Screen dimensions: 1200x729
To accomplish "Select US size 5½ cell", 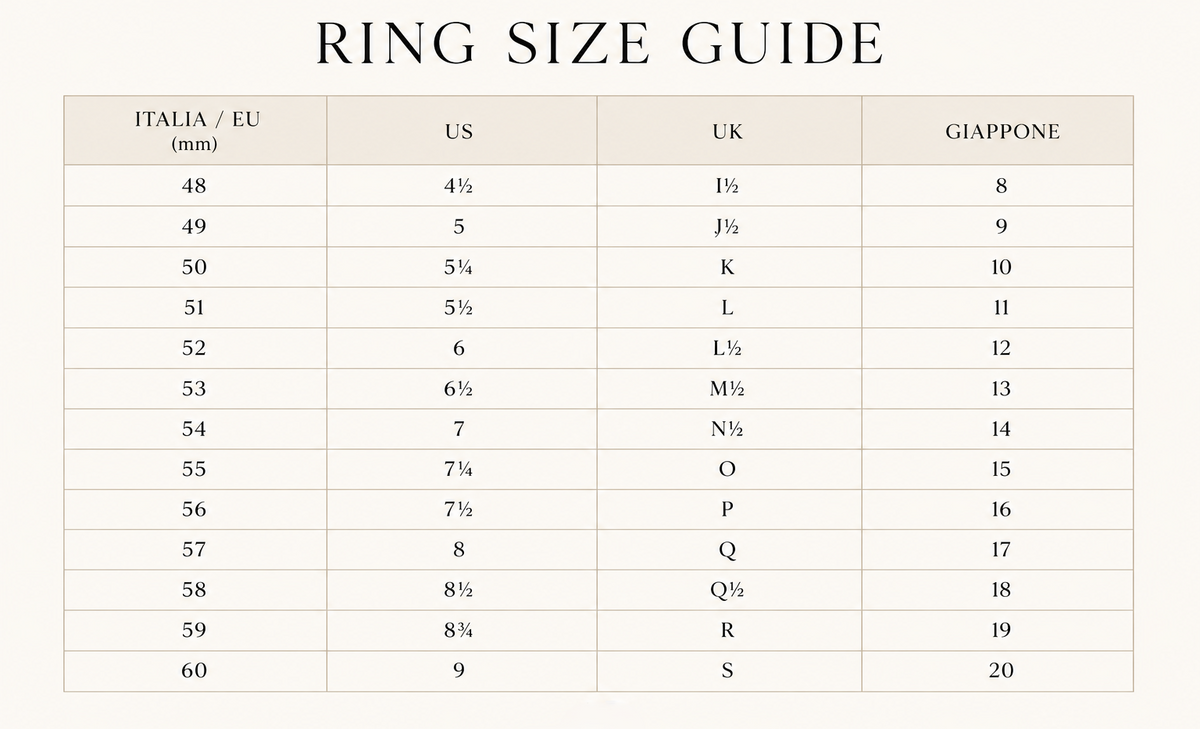I will [x=461, y=308].
